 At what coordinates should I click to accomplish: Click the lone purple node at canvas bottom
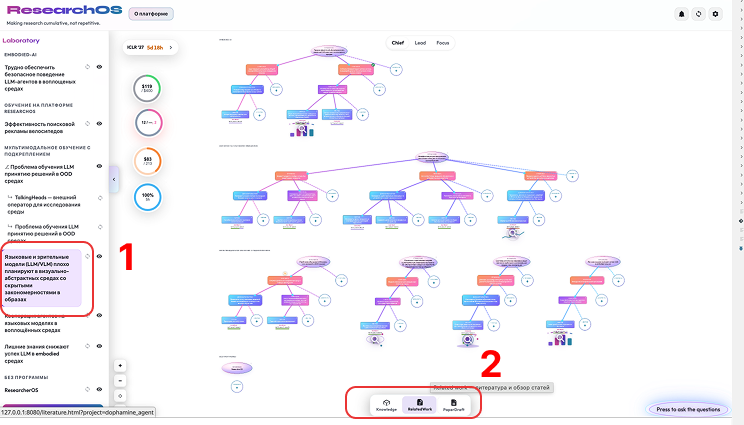click(236, 368)
